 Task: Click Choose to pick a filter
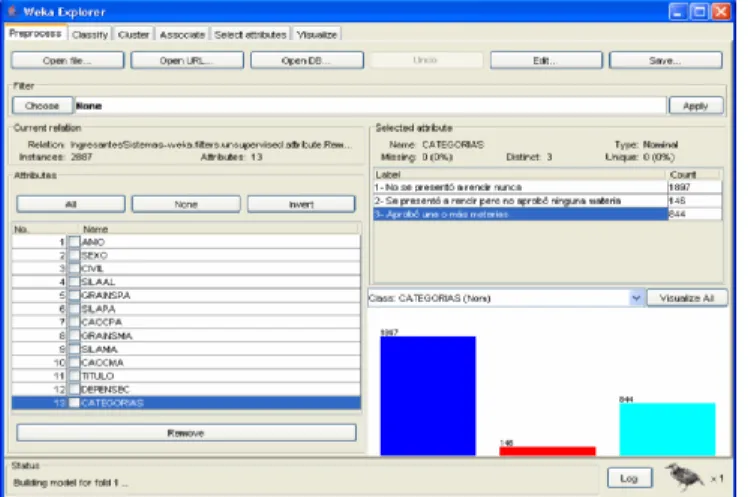(x=42, y=105)
